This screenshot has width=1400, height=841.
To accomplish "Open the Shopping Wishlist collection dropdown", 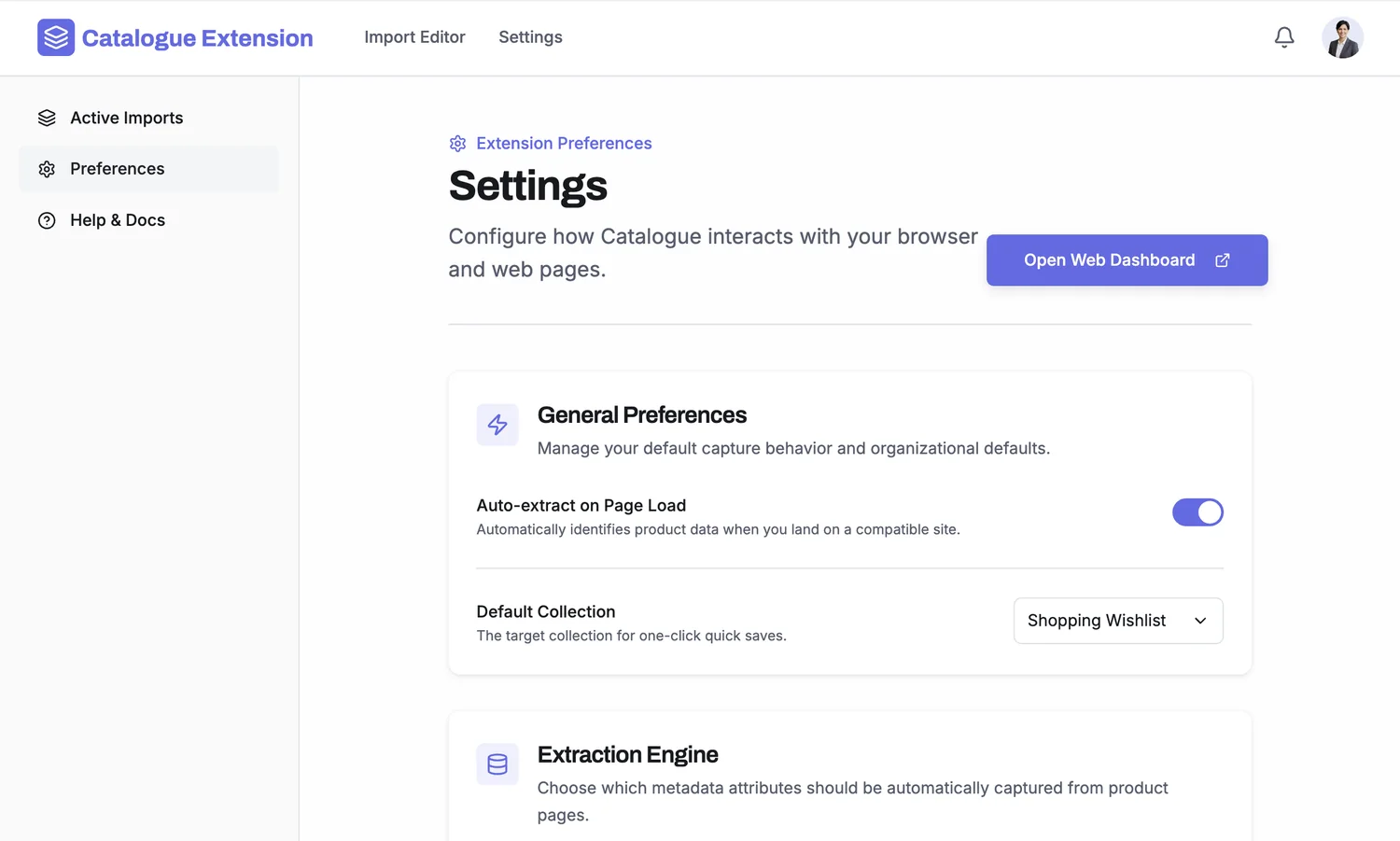I will click(1118, 621).
